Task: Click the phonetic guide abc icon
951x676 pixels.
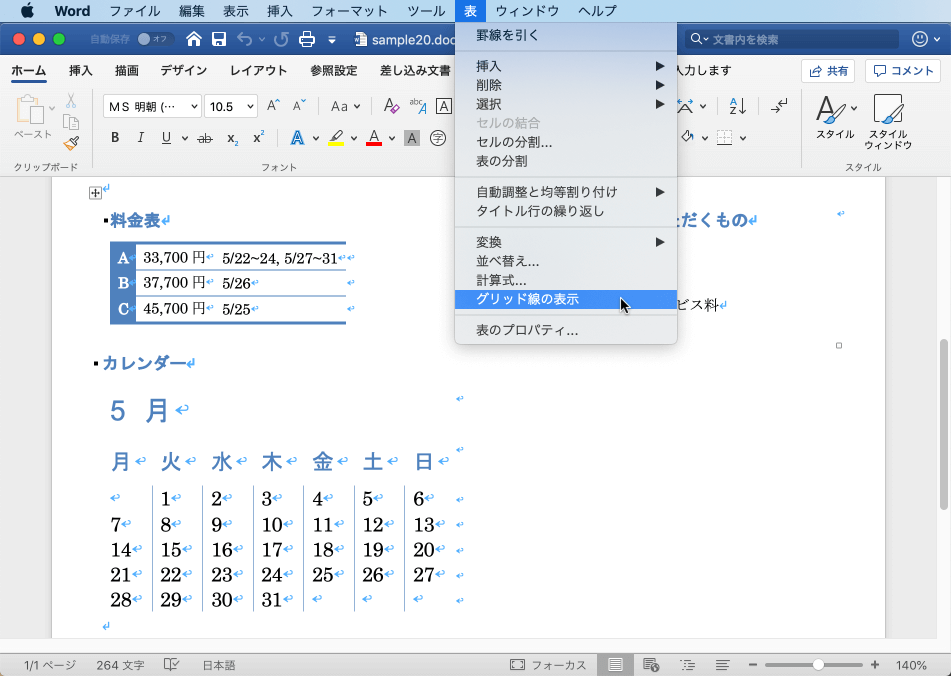Action: 418,106
